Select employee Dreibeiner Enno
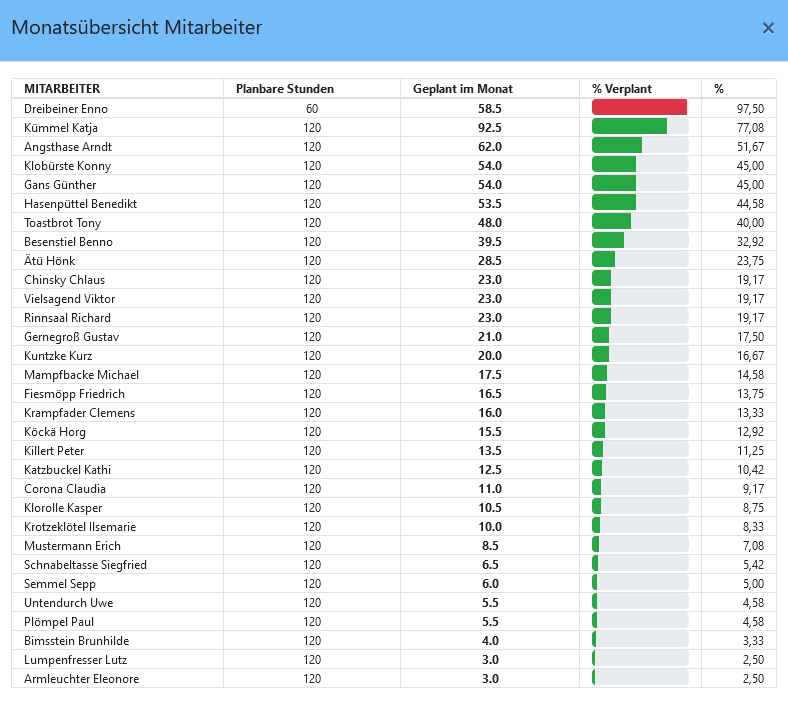The width and height of the screenshot is (788, 706). click(66, 109)
